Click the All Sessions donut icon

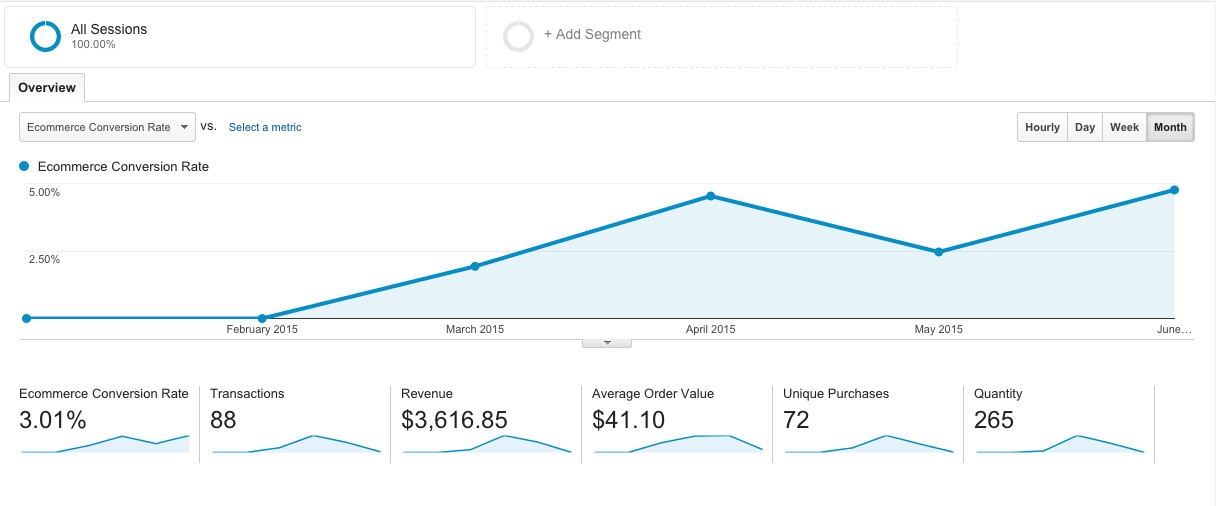pyautogui.click(x=46, y=36)
